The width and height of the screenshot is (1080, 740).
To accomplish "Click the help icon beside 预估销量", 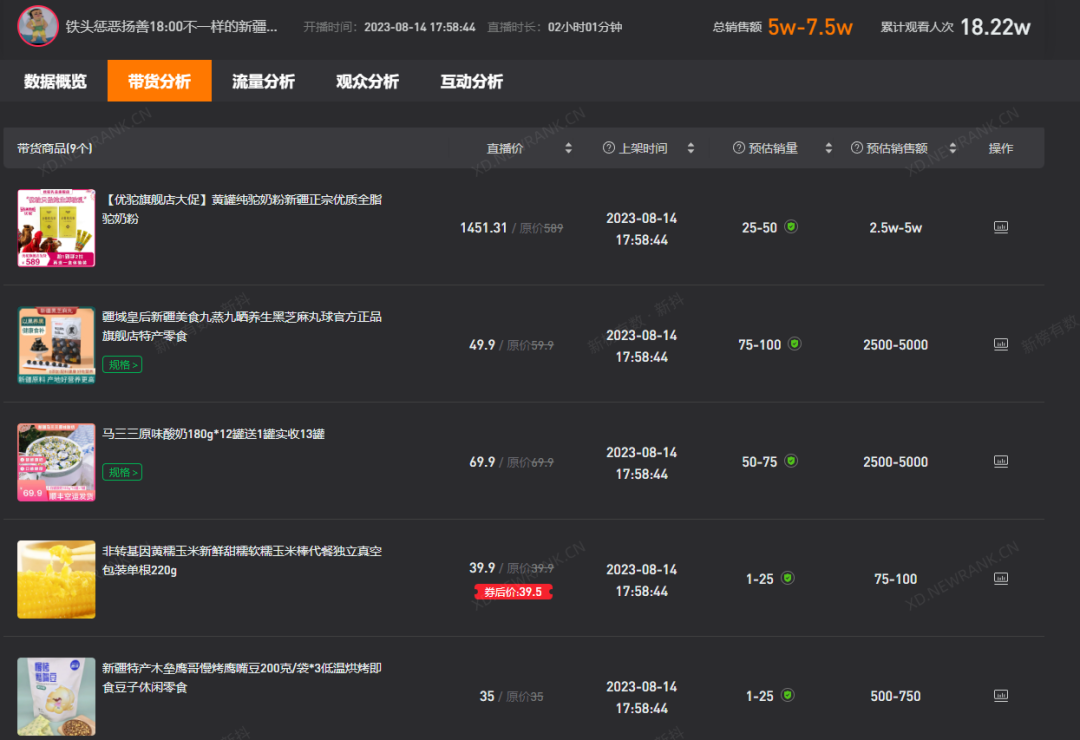I will tap(738, 148).
